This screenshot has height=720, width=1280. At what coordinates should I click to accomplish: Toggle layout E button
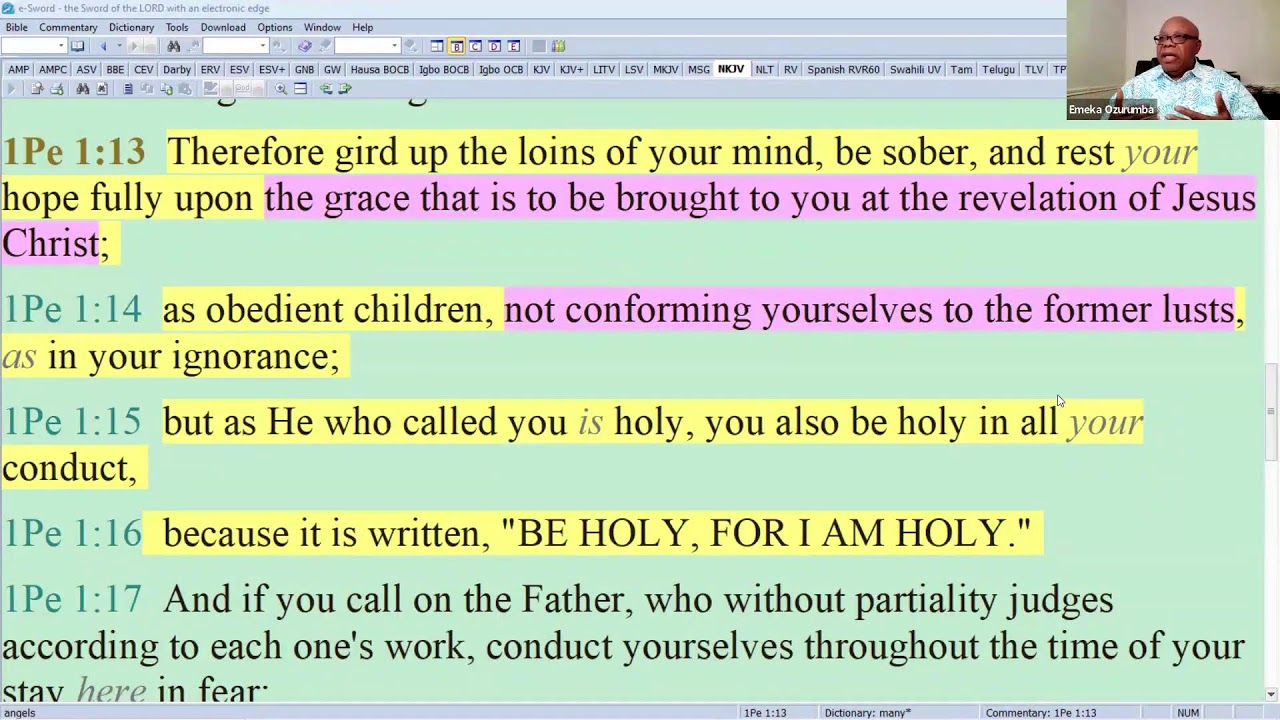pyautogui.click(x=513, y=46)
